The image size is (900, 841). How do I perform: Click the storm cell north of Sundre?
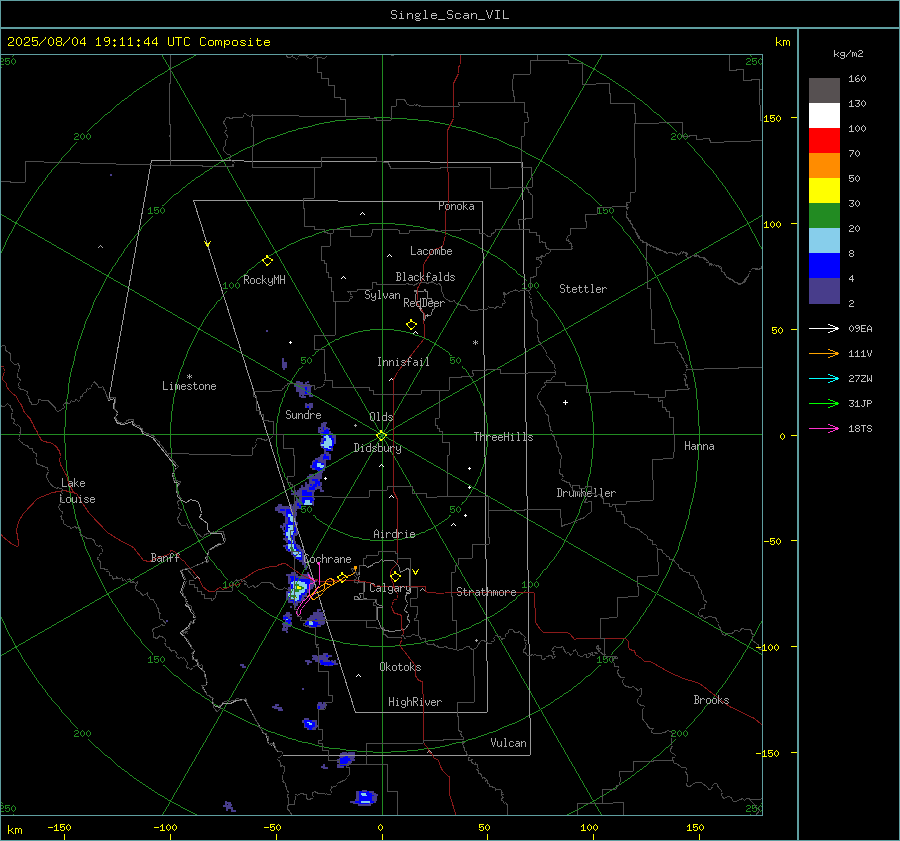point(303,389)
